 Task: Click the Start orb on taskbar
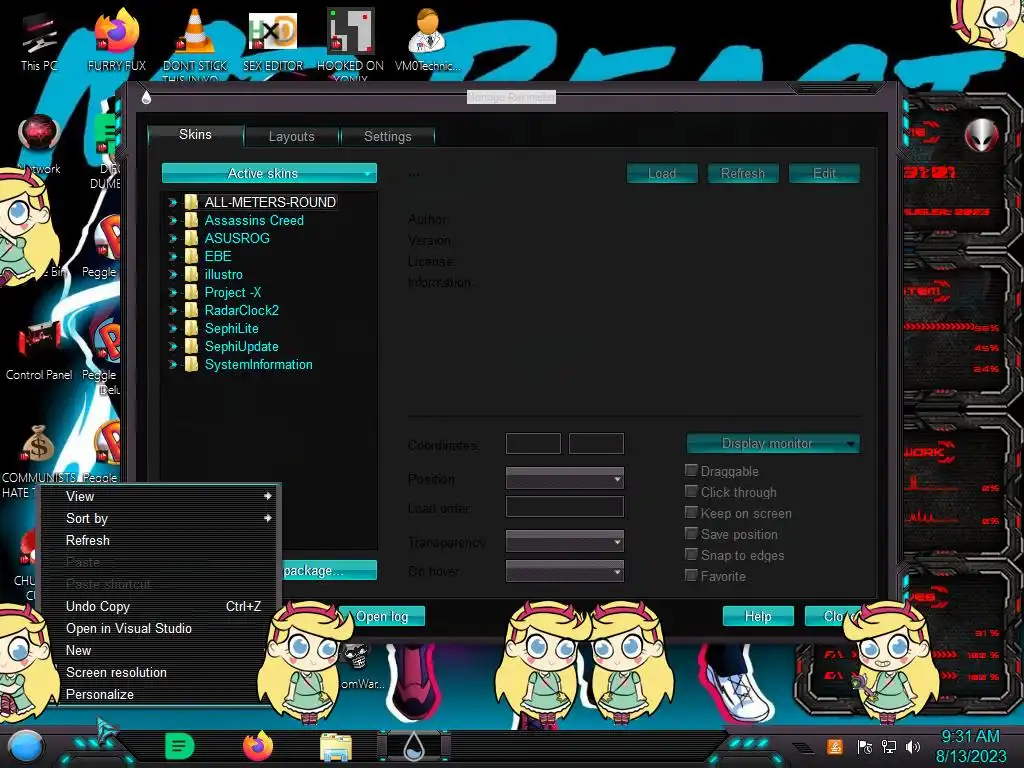26,746
